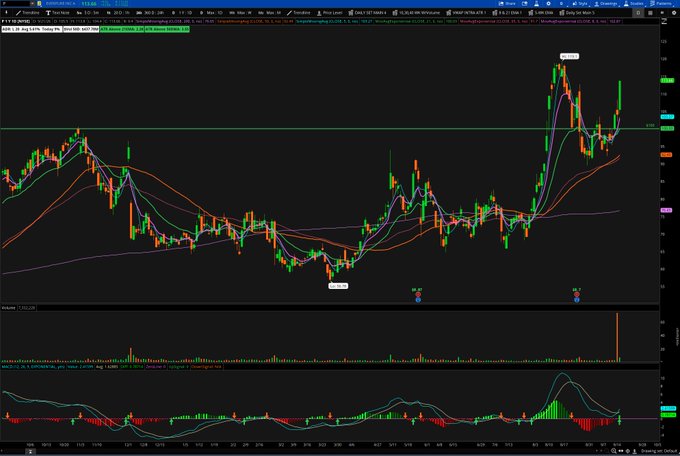Switch timeframe to 20 D : 1h
The width and height of the screenshot is (680, 456).
[118, 13]
